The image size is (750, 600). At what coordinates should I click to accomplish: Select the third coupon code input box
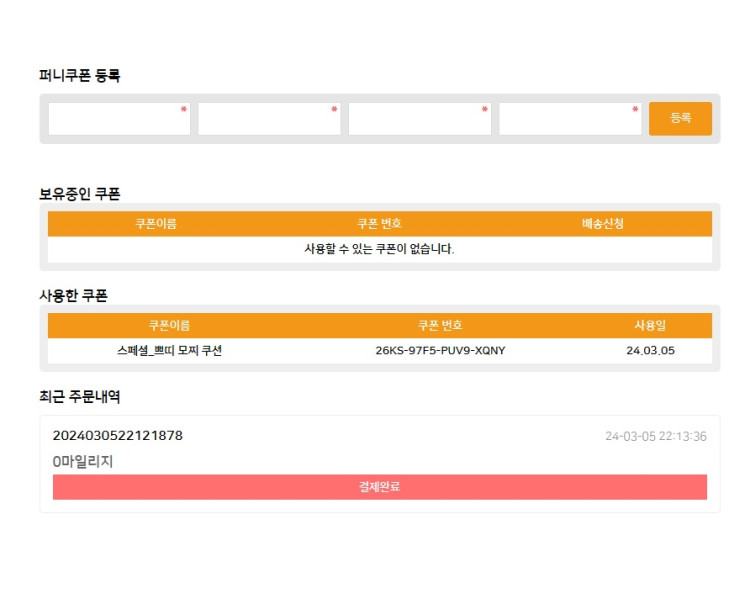[419, 119]
